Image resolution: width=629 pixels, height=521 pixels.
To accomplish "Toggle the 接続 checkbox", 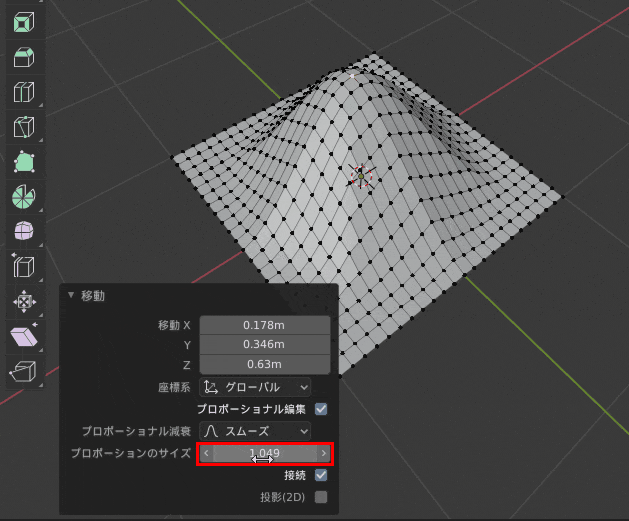I will point(321,475).
